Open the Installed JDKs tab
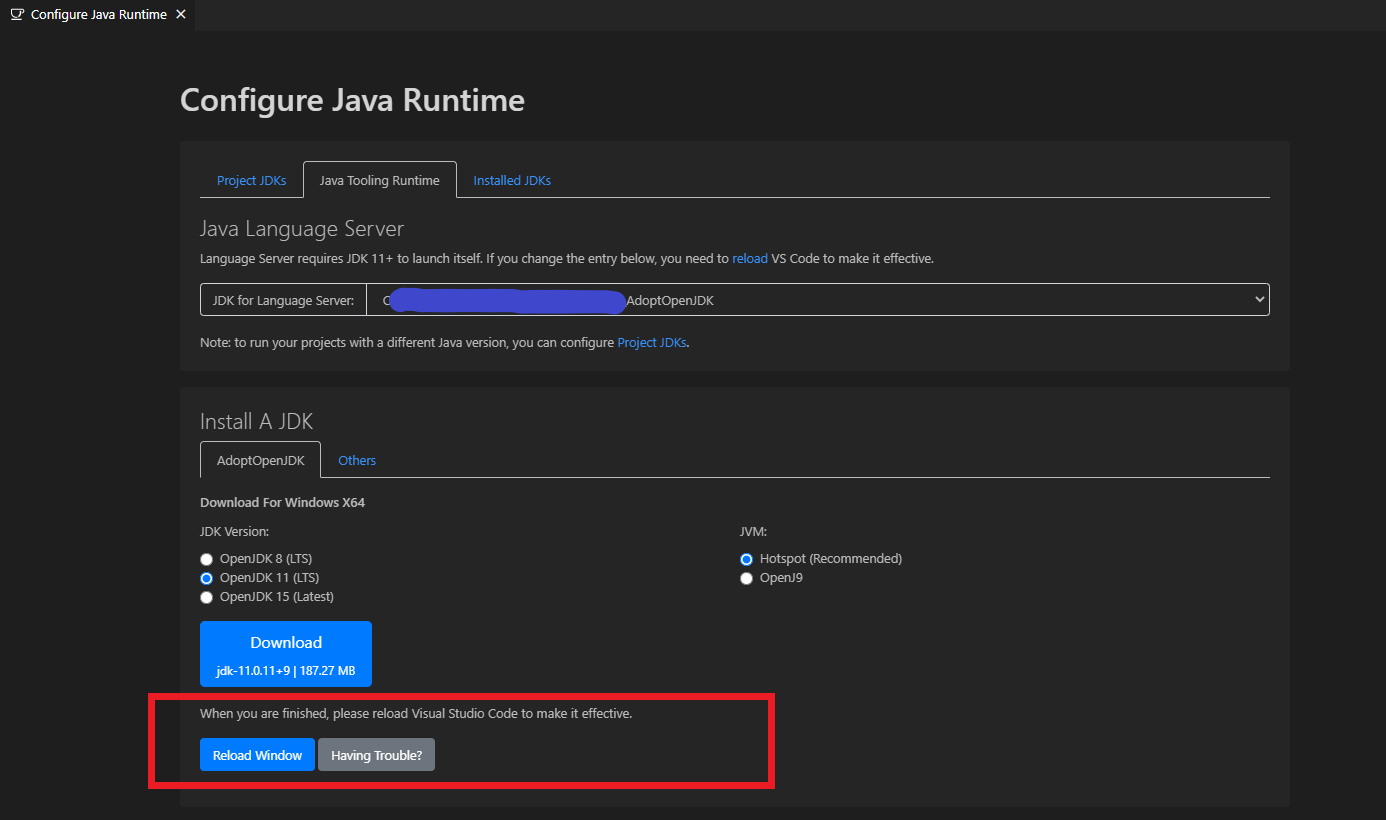 click(512, 181)
